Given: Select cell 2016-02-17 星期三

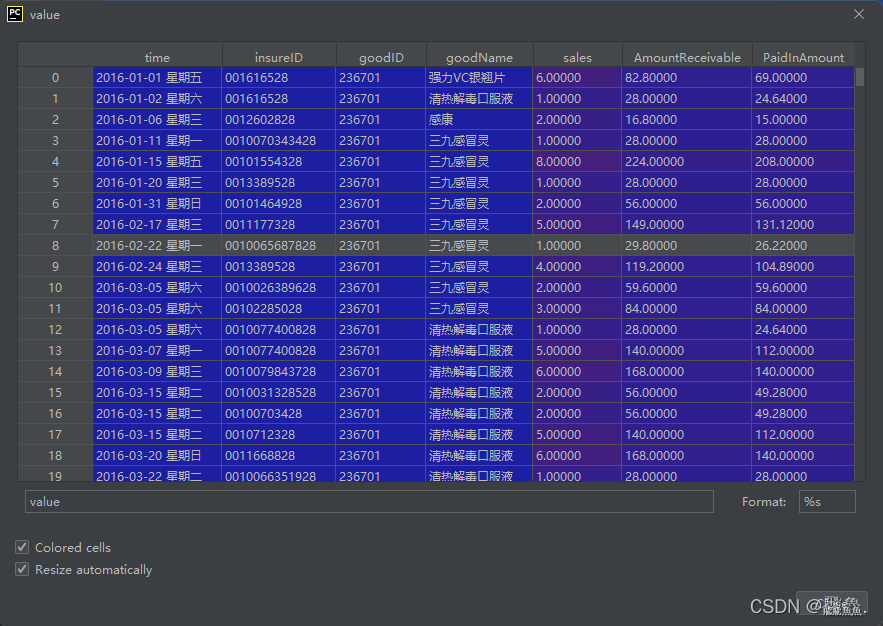Looking at the screenshot, I should click(157, 225).
